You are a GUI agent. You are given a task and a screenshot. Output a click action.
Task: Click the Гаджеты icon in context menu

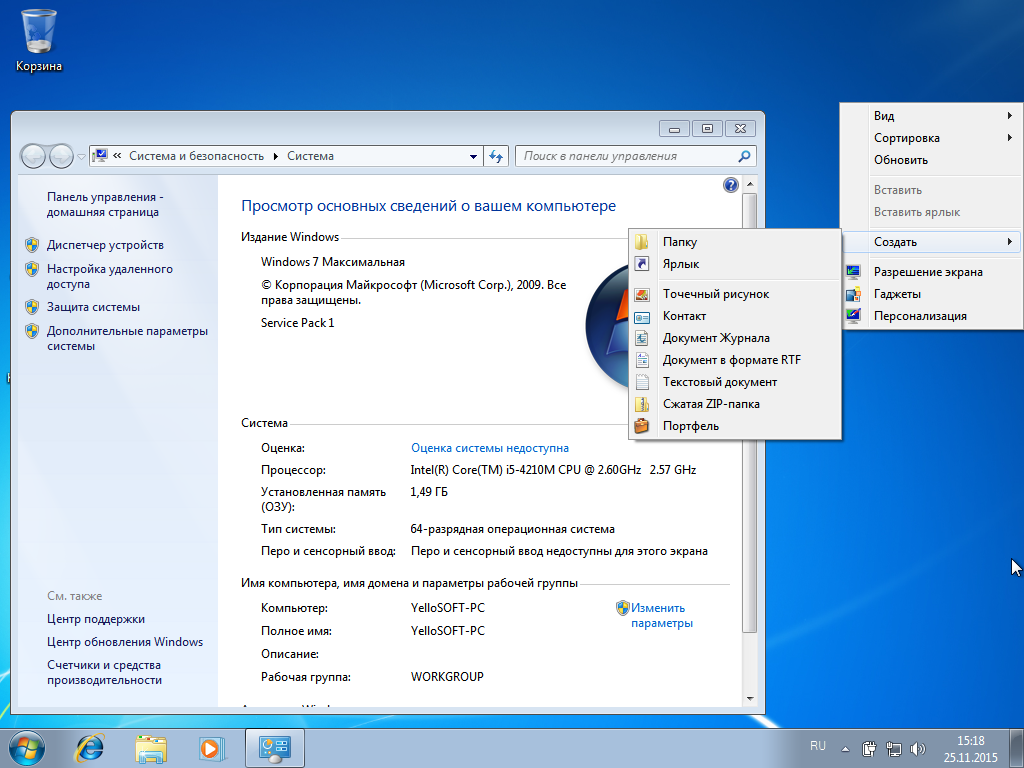point(853,295)
